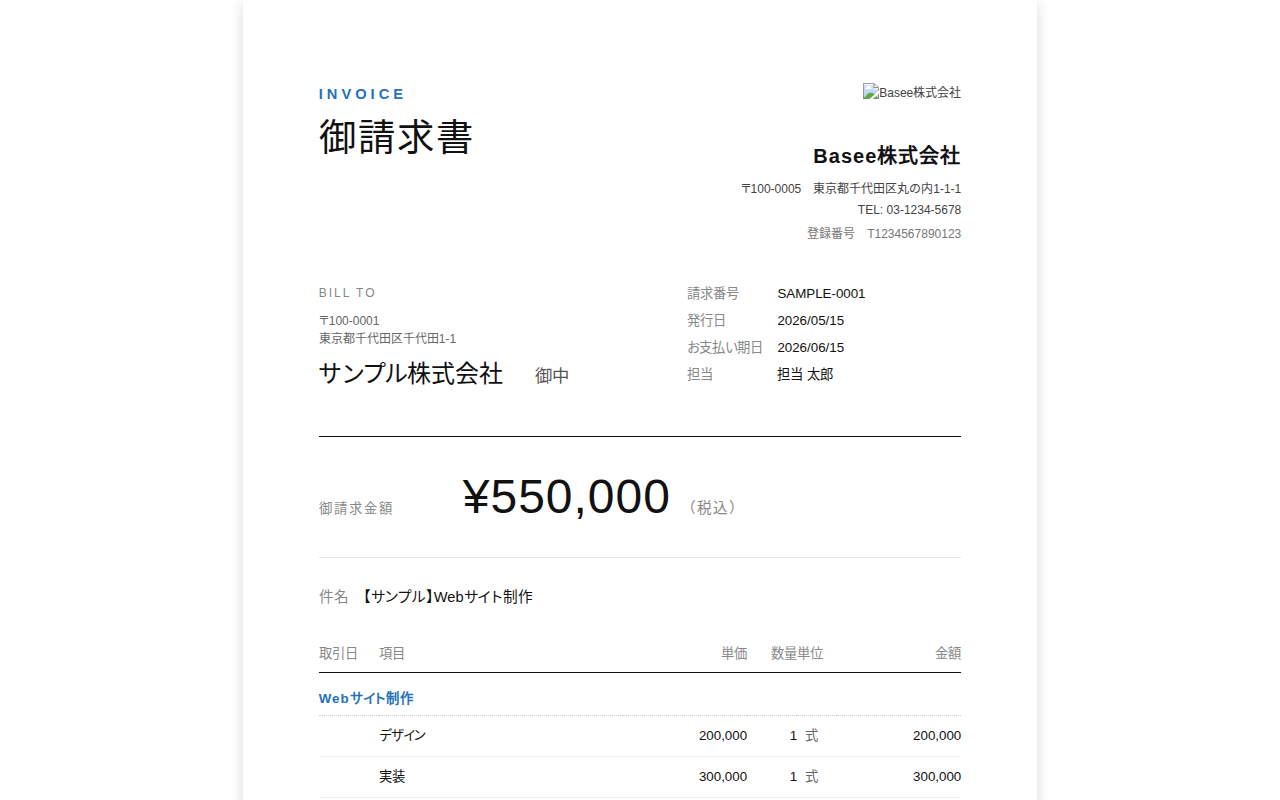Click the 項目 column header
Screen dimensions: 1280x800
[x=392, y=654]
